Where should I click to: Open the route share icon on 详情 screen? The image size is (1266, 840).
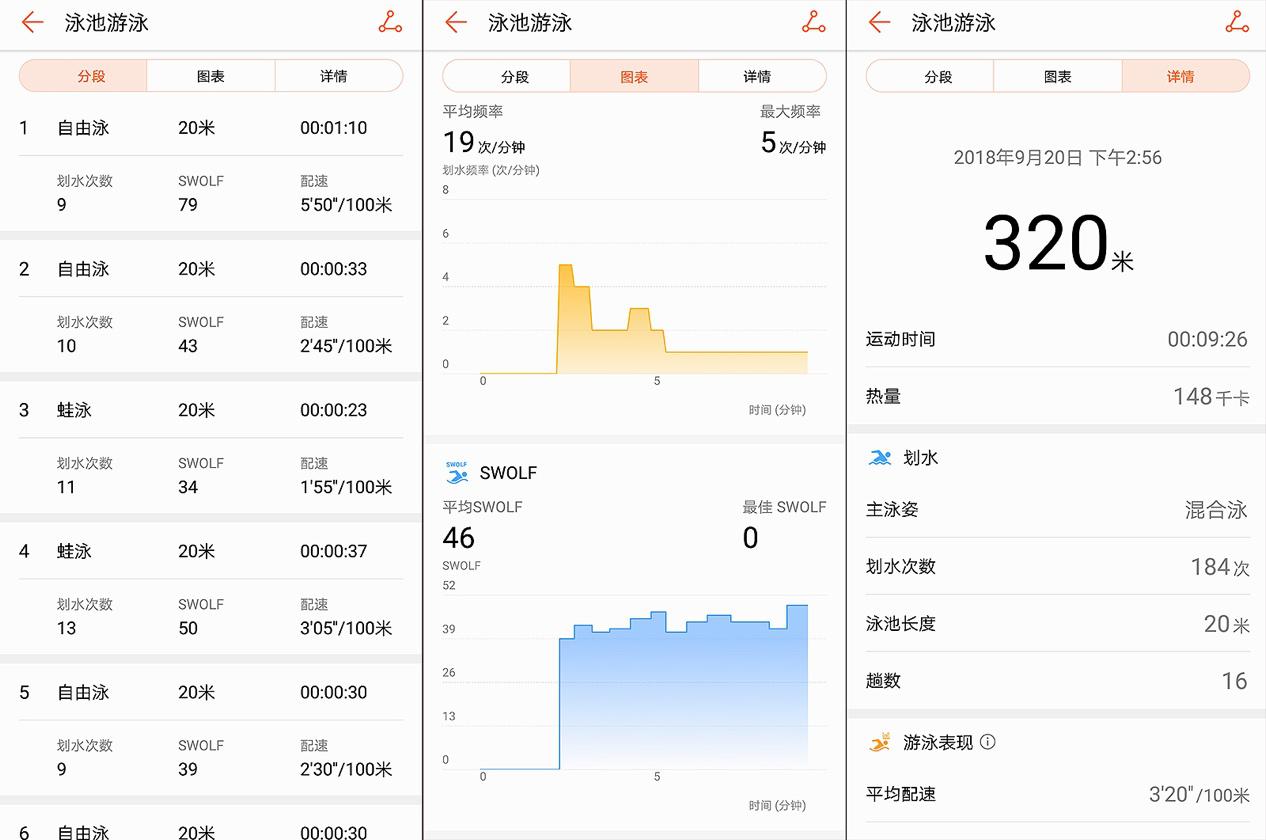(x=1237, y=22)
